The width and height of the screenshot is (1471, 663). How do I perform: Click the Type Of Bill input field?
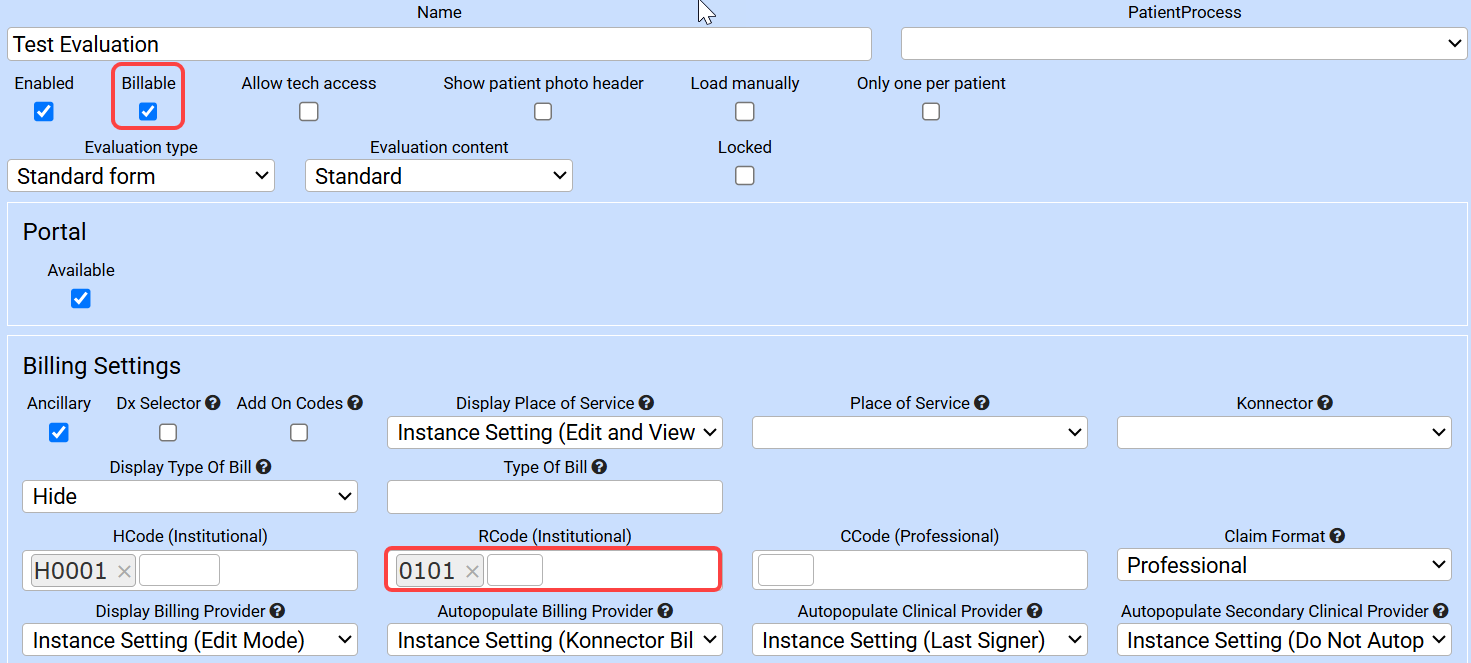tap(555, 496)
